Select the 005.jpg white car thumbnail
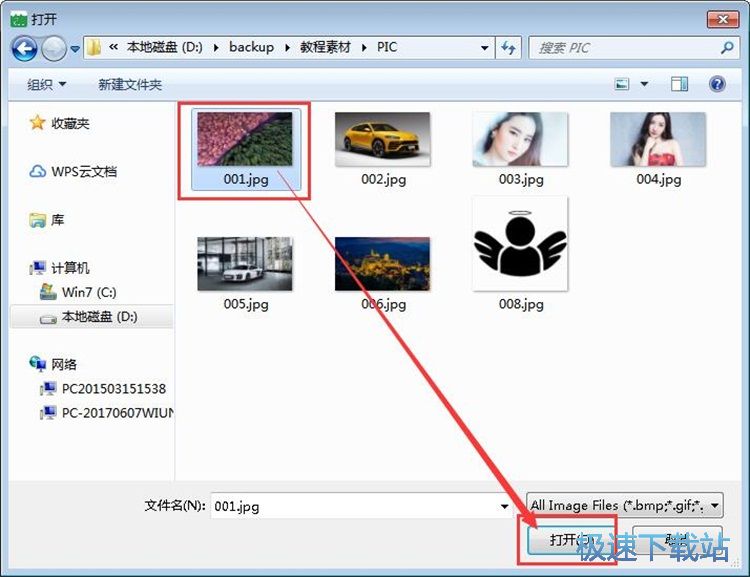The image size is (750, 577). pos(245,264)
